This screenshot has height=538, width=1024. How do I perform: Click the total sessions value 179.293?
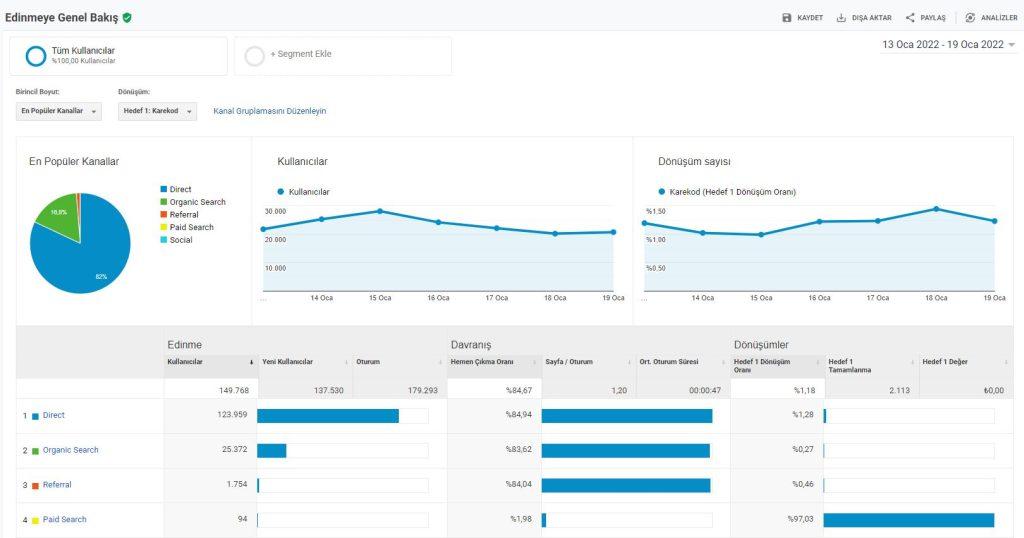tap(423, 390)
